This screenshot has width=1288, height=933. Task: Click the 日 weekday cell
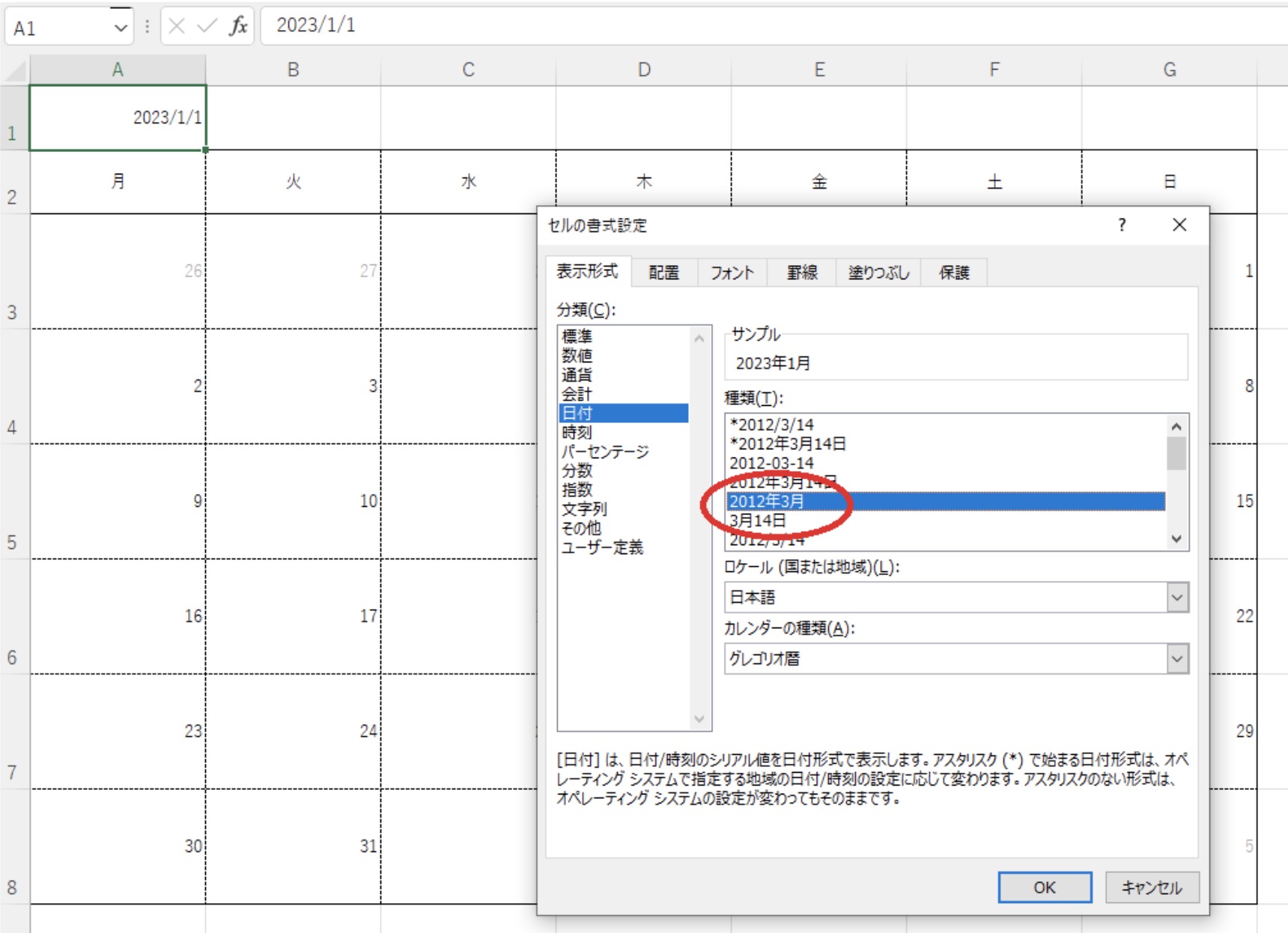coord(1170,182)
